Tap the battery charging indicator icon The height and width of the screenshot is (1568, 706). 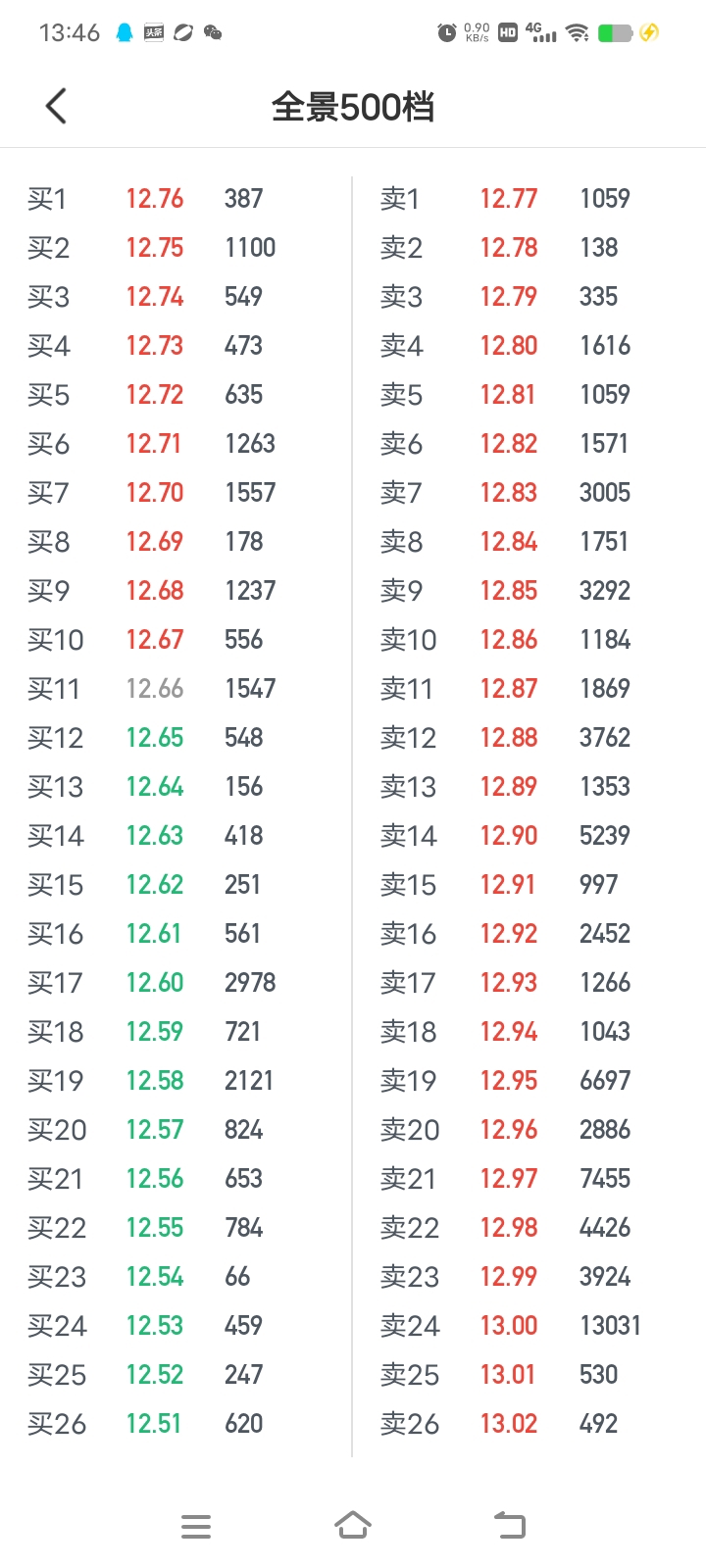coord(648,32)
